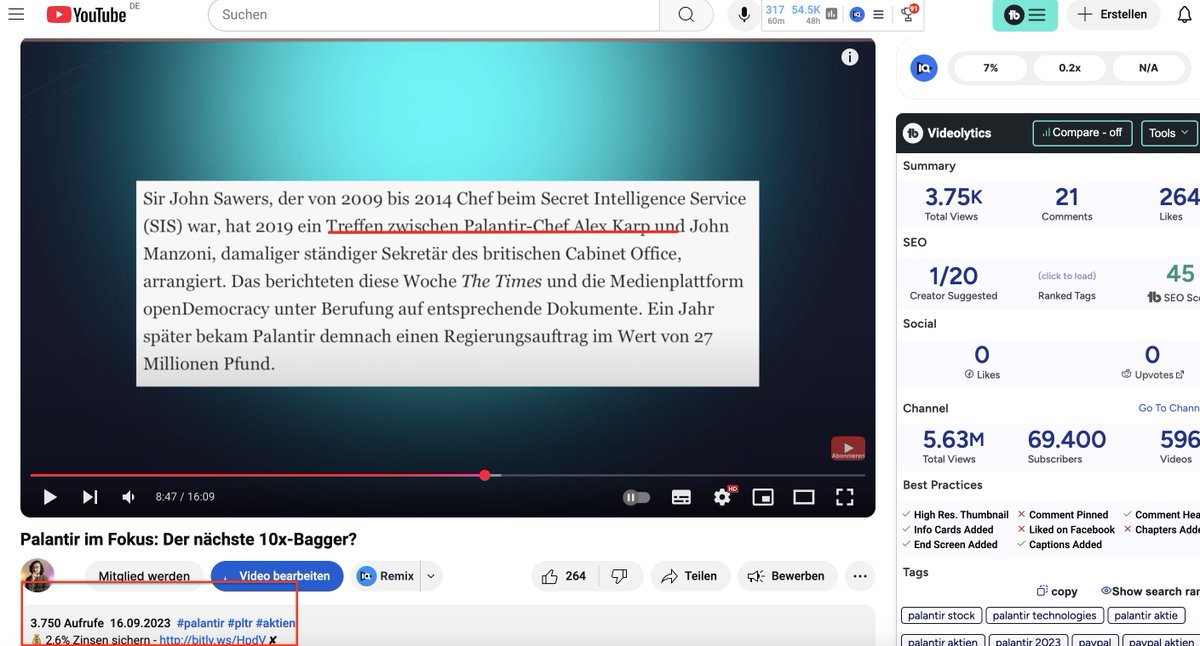
Task: Click the vidIQ Remix button
Action: [386, 576]
